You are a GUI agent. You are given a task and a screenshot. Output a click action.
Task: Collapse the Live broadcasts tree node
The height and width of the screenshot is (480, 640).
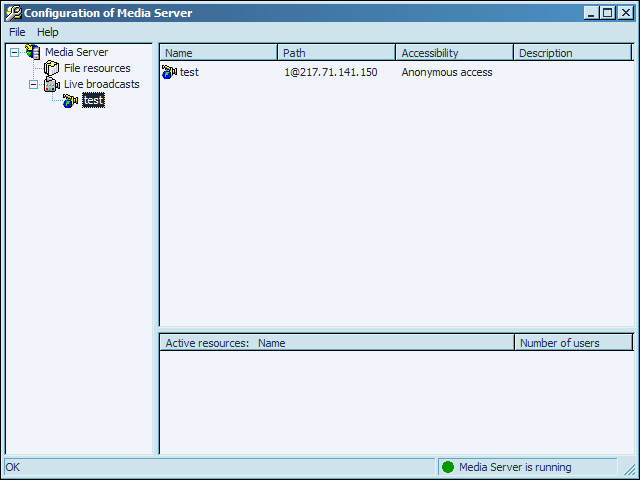coord(33,84)
